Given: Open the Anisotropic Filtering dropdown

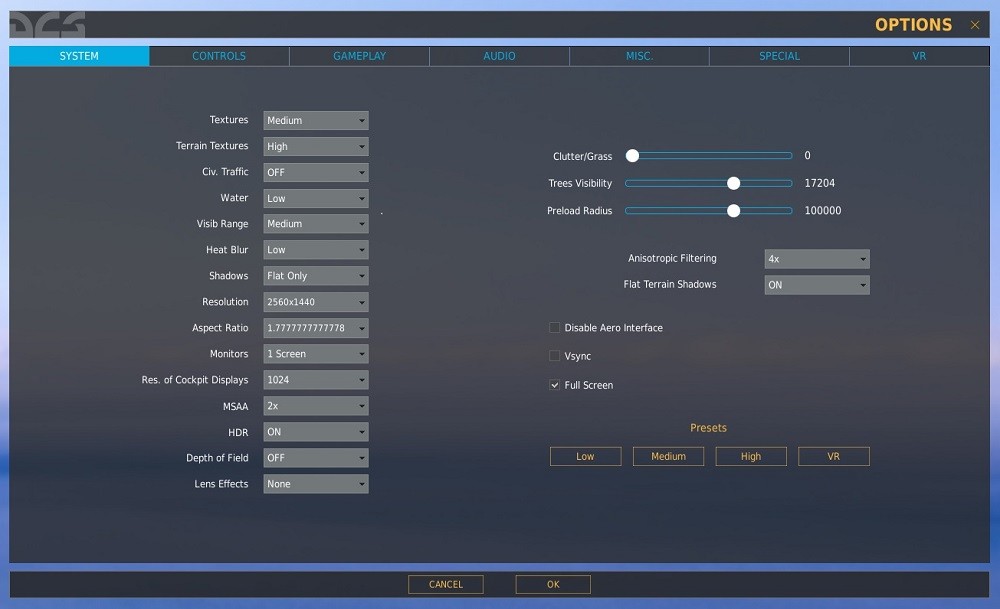Looking at the screenshot, I should pos(817,259).
